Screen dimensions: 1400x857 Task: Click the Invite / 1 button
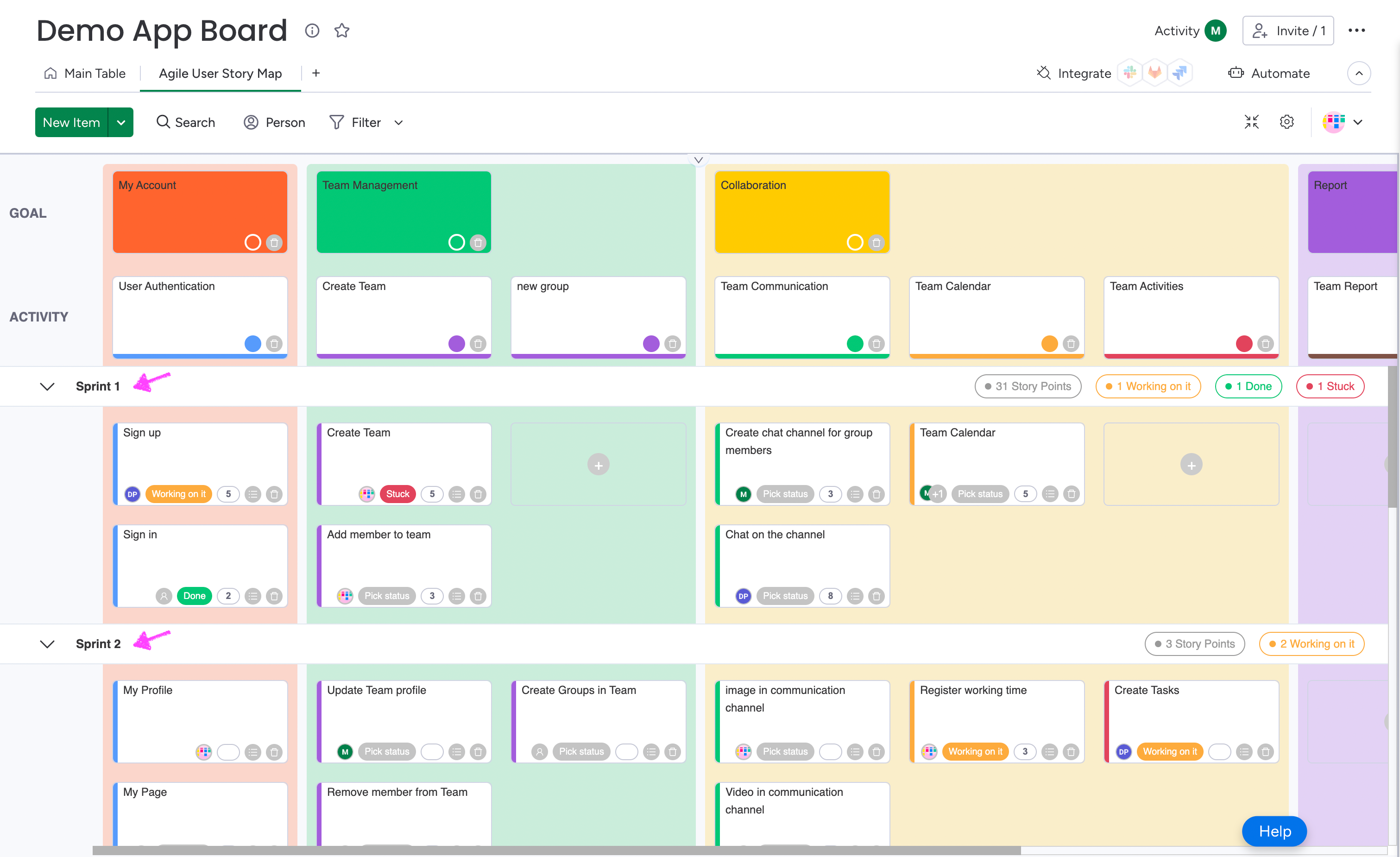coord(1288,31)
